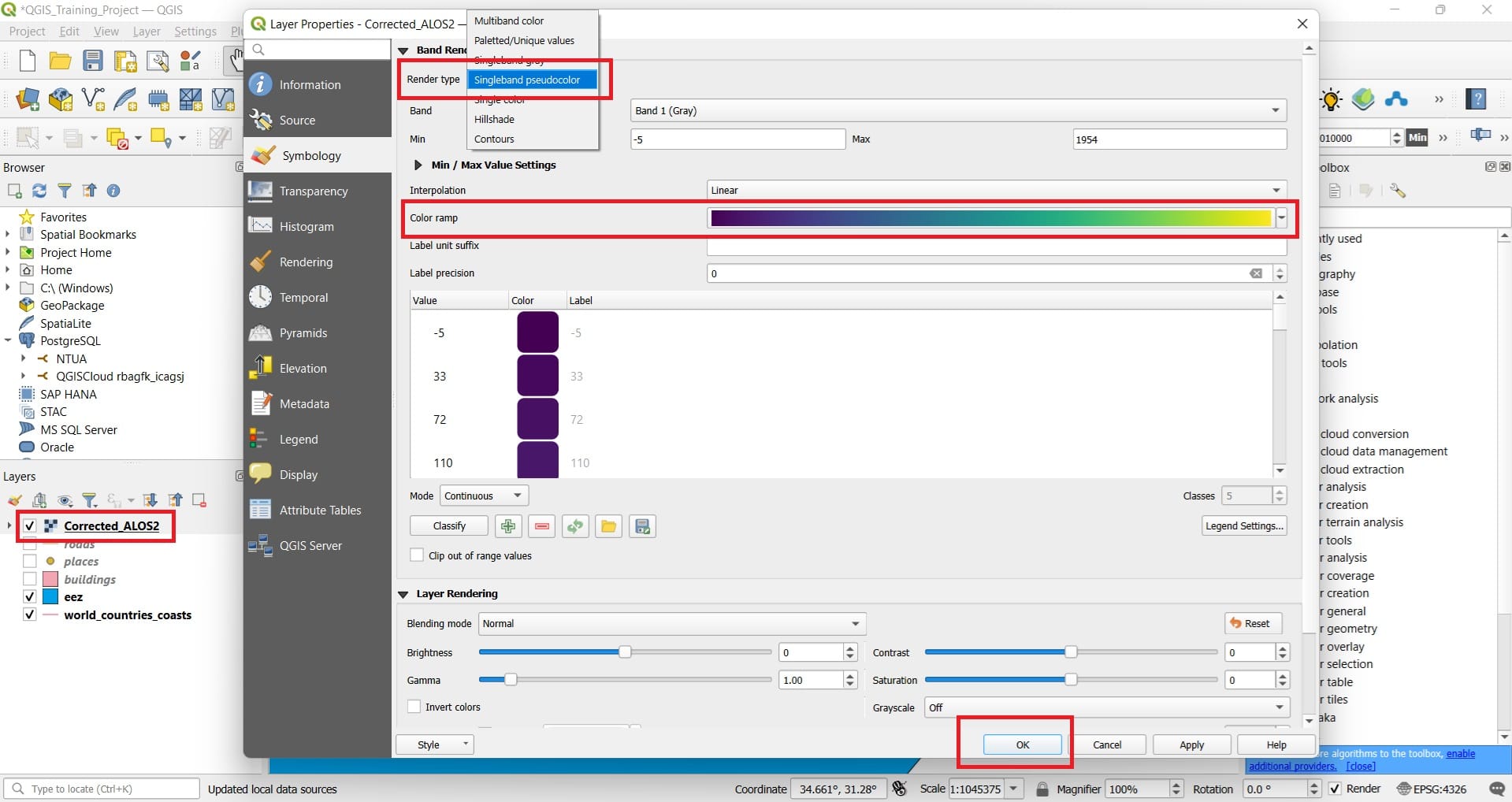Screen dimensions: 1512x802
Task: Toggle visibility of Corrected_ALOS2 layer
Action: [x=30, y=525]
